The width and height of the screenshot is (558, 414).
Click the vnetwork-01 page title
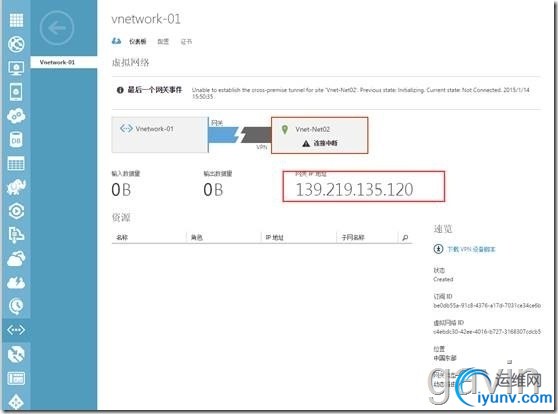146,19
